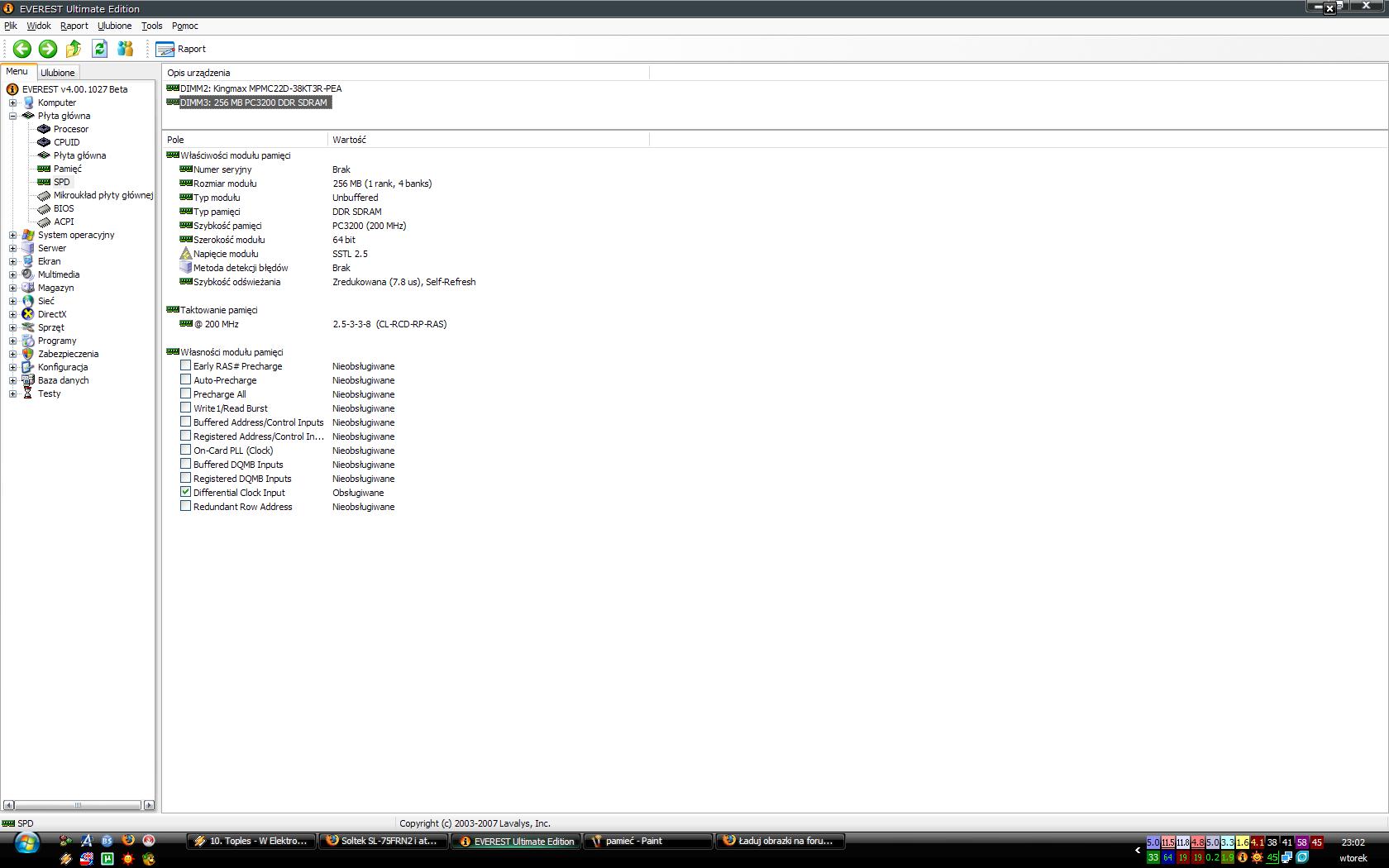This screenshot has height=868, width=1389.
Task: Click the tree panel scrollbar left arrow
Action: pos(8,804)
